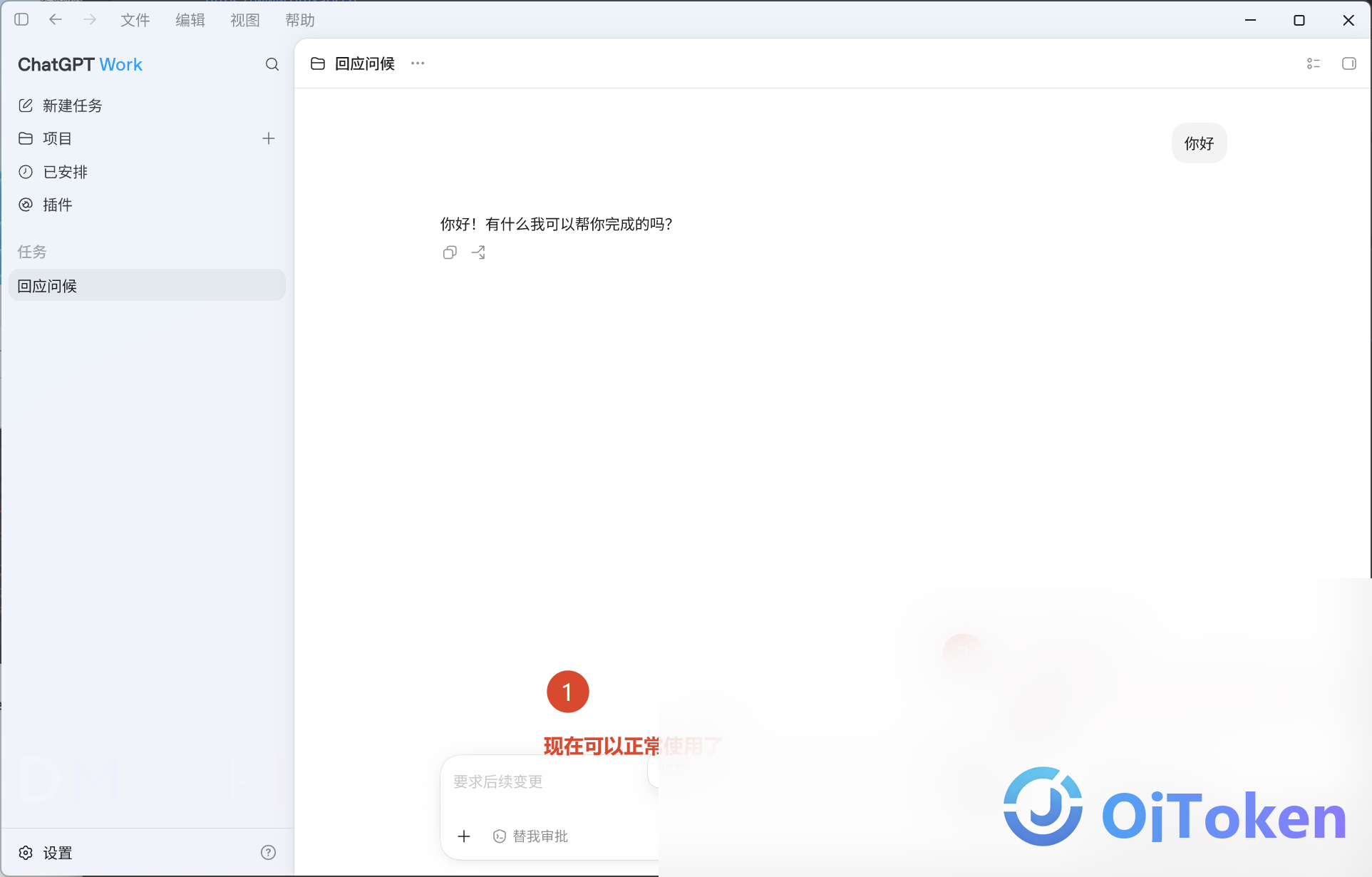The width and height of the screenshot is (1372, 877).
Task: Click the reply text 你好！有什么我可以帮你完成的吗？
Action: point(557,224)
